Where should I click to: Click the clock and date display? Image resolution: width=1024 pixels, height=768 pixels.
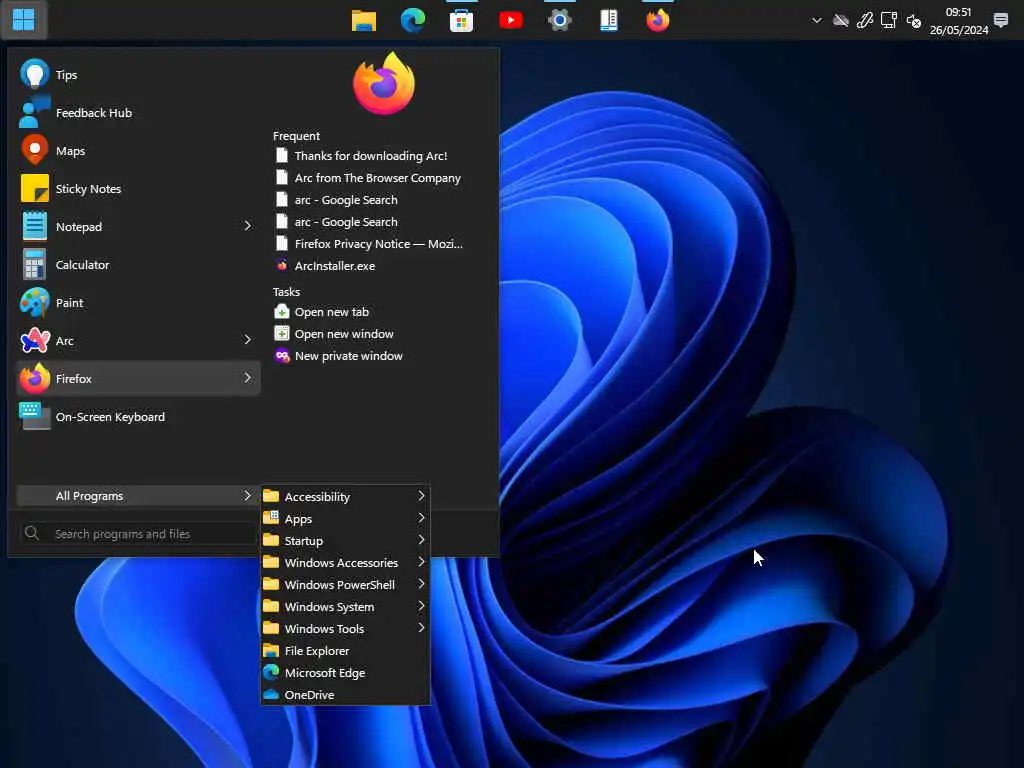(x=959, y=21)
